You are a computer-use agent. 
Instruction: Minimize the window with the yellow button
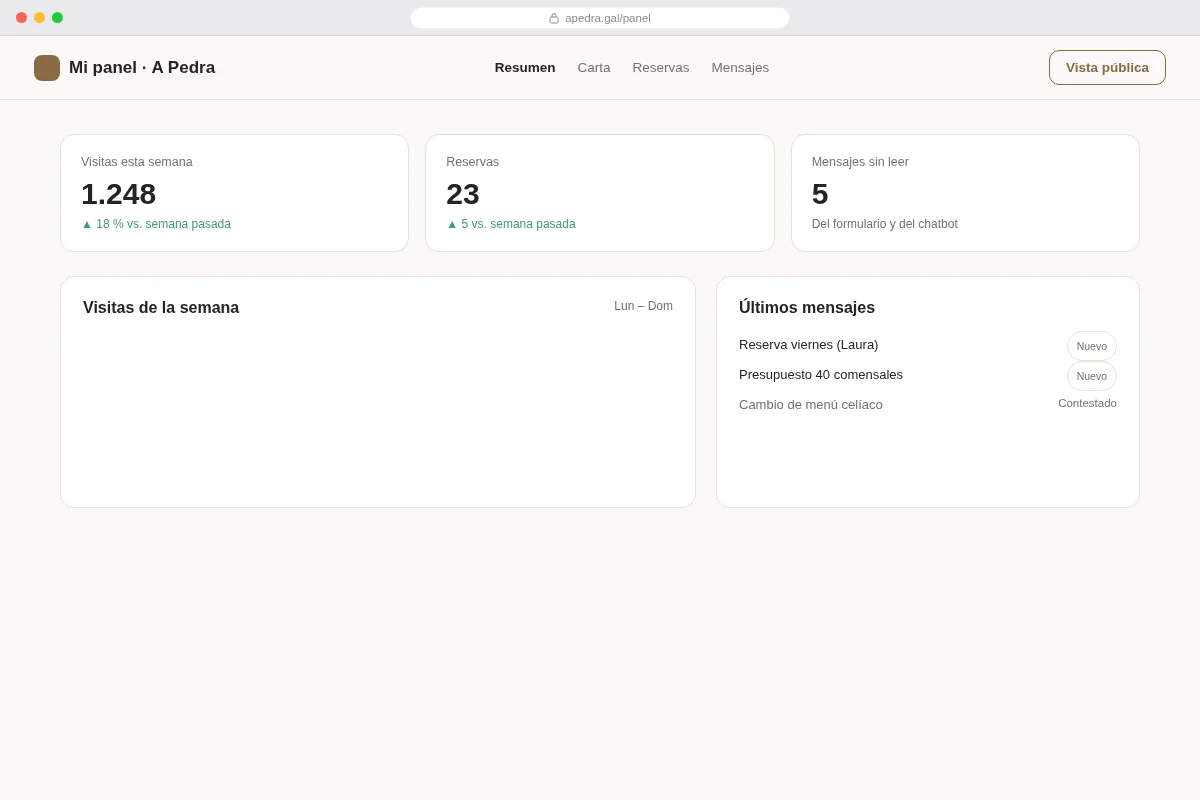(x=39, y=18)
